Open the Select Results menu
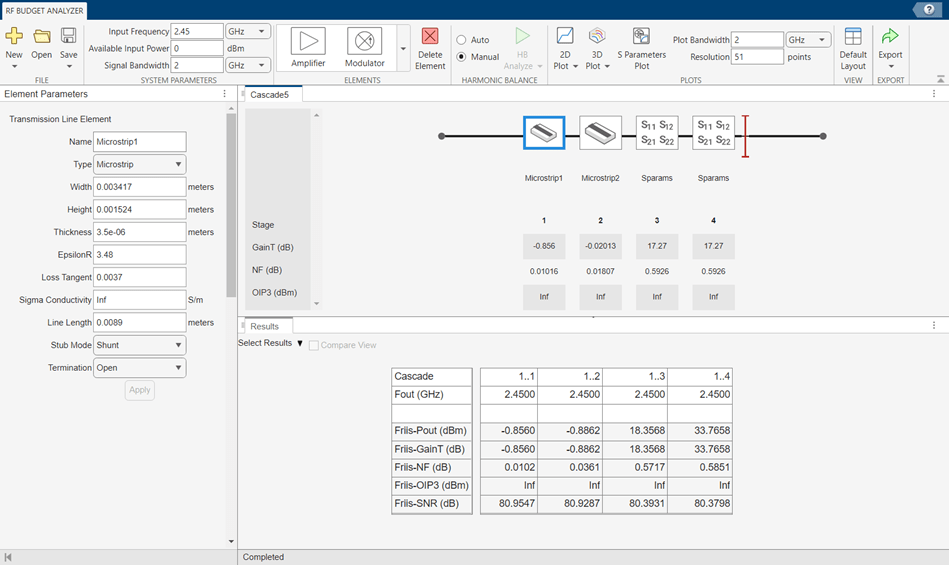 270,343
